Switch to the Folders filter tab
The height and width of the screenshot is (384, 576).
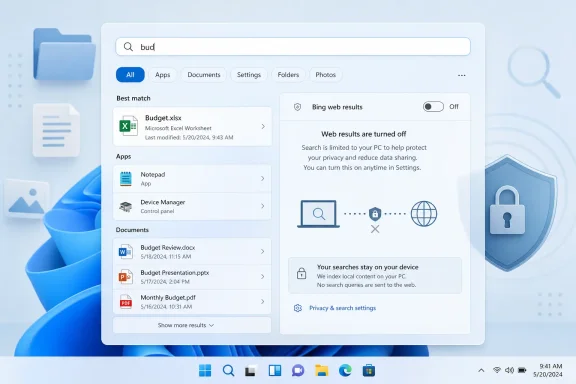coord(288,75)
